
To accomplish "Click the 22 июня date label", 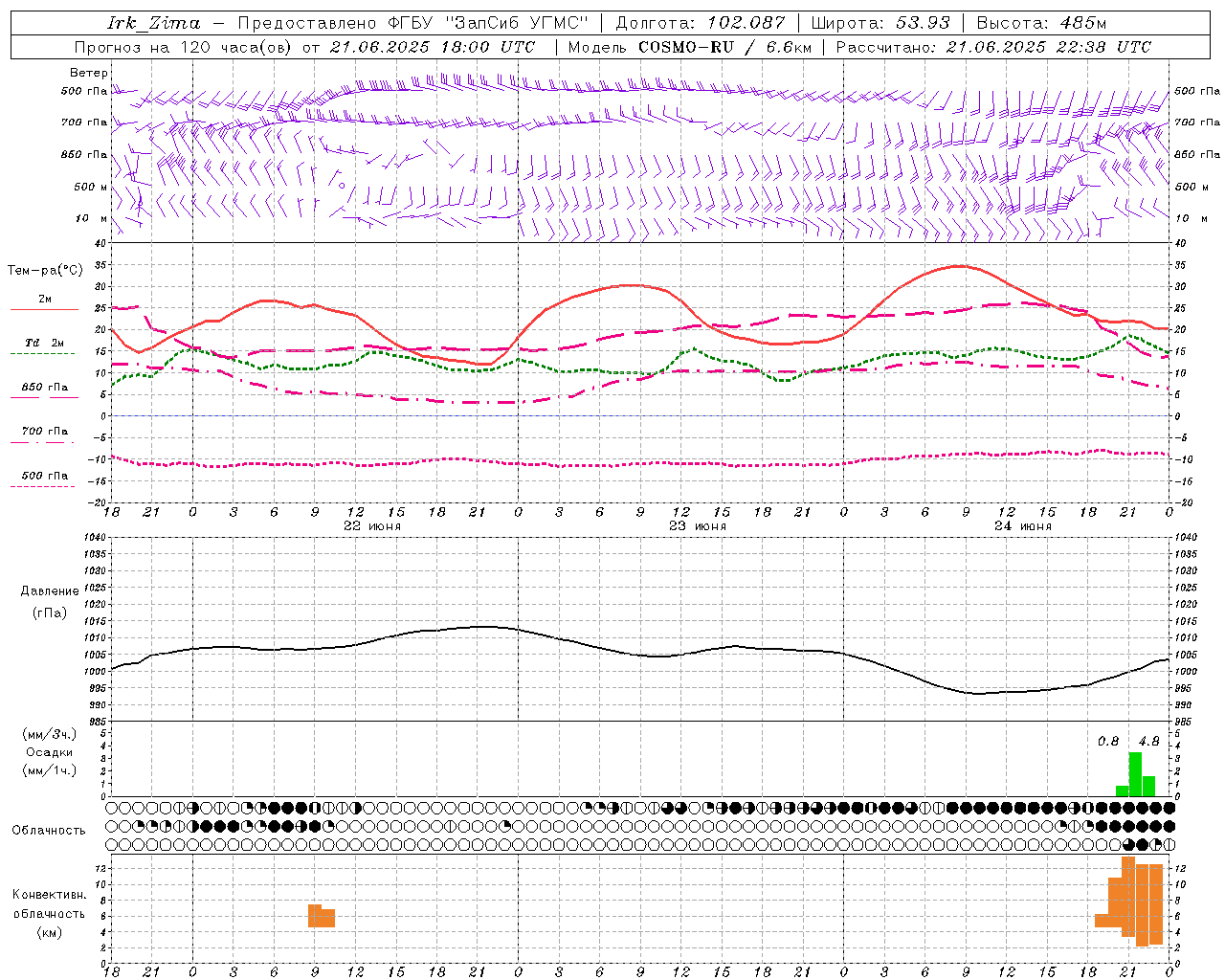I will point(372,526).
